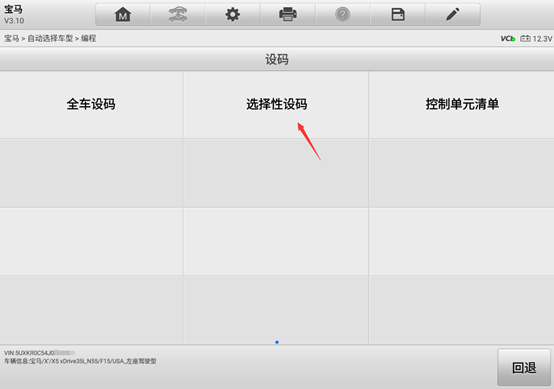Tap the battery voltage 12.3V indicator

coord(536,39)
